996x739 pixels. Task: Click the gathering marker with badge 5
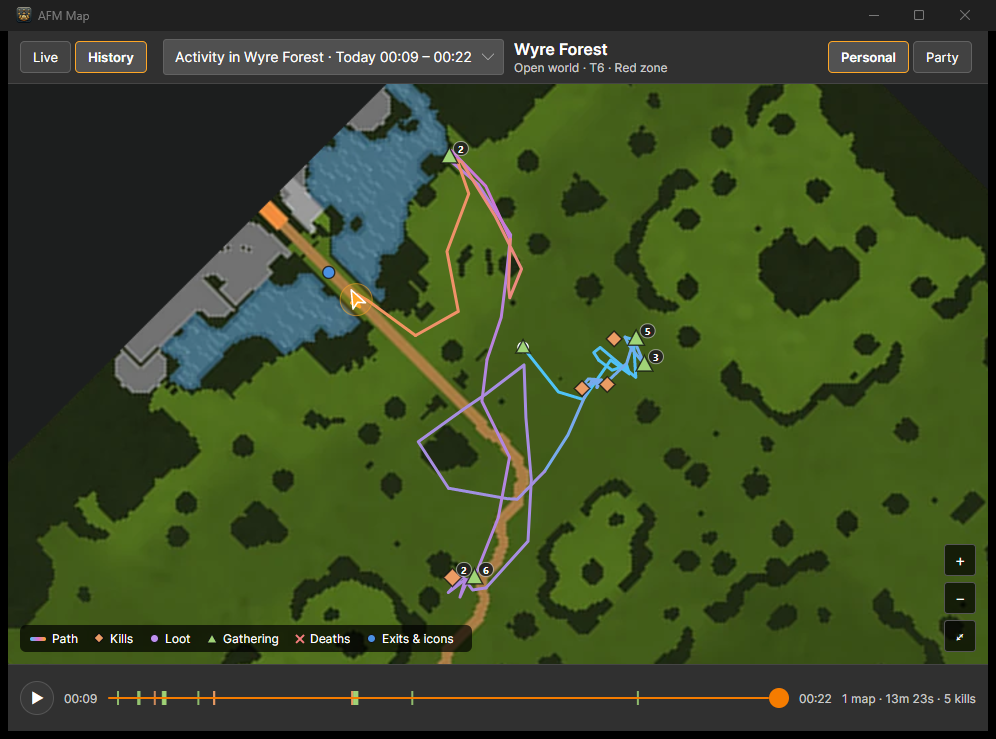[x=636, y=338]
